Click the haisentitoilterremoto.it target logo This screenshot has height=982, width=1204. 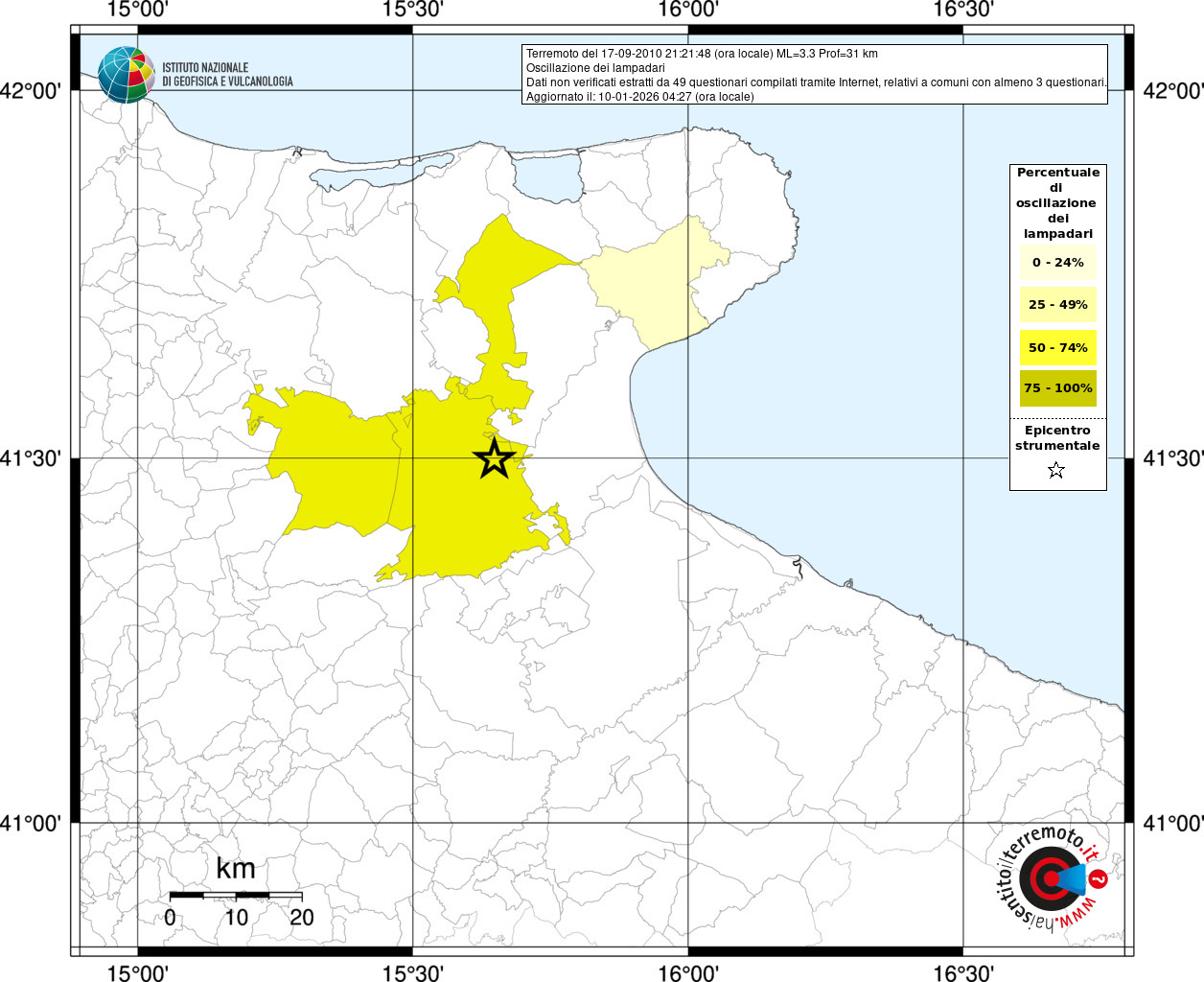(1053, 878)
